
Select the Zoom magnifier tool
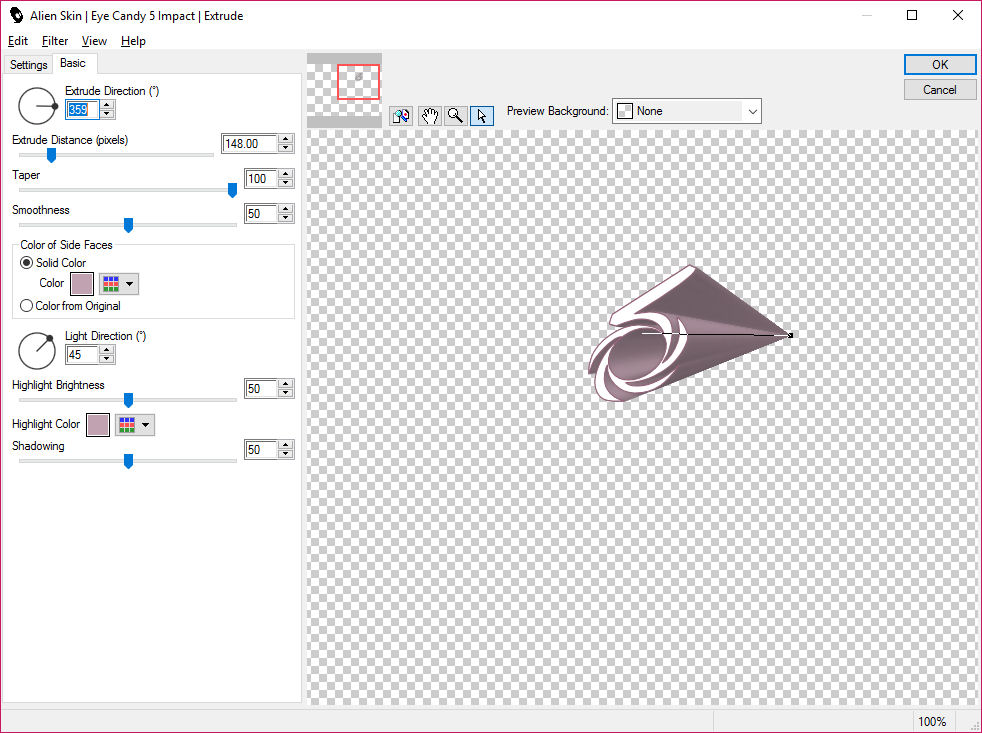tap(455, 116)
